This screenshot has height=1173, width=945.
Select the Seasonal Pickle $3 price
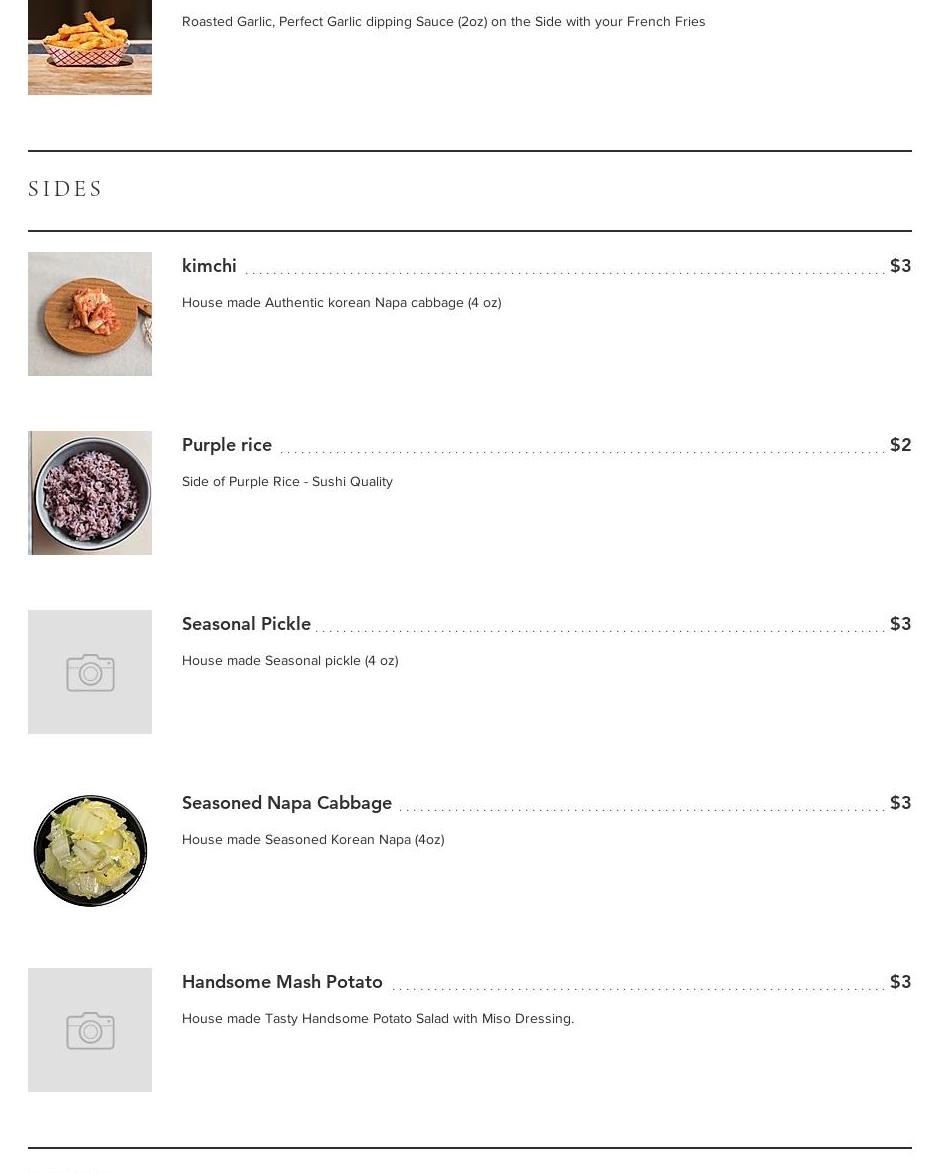pos(900,624)
